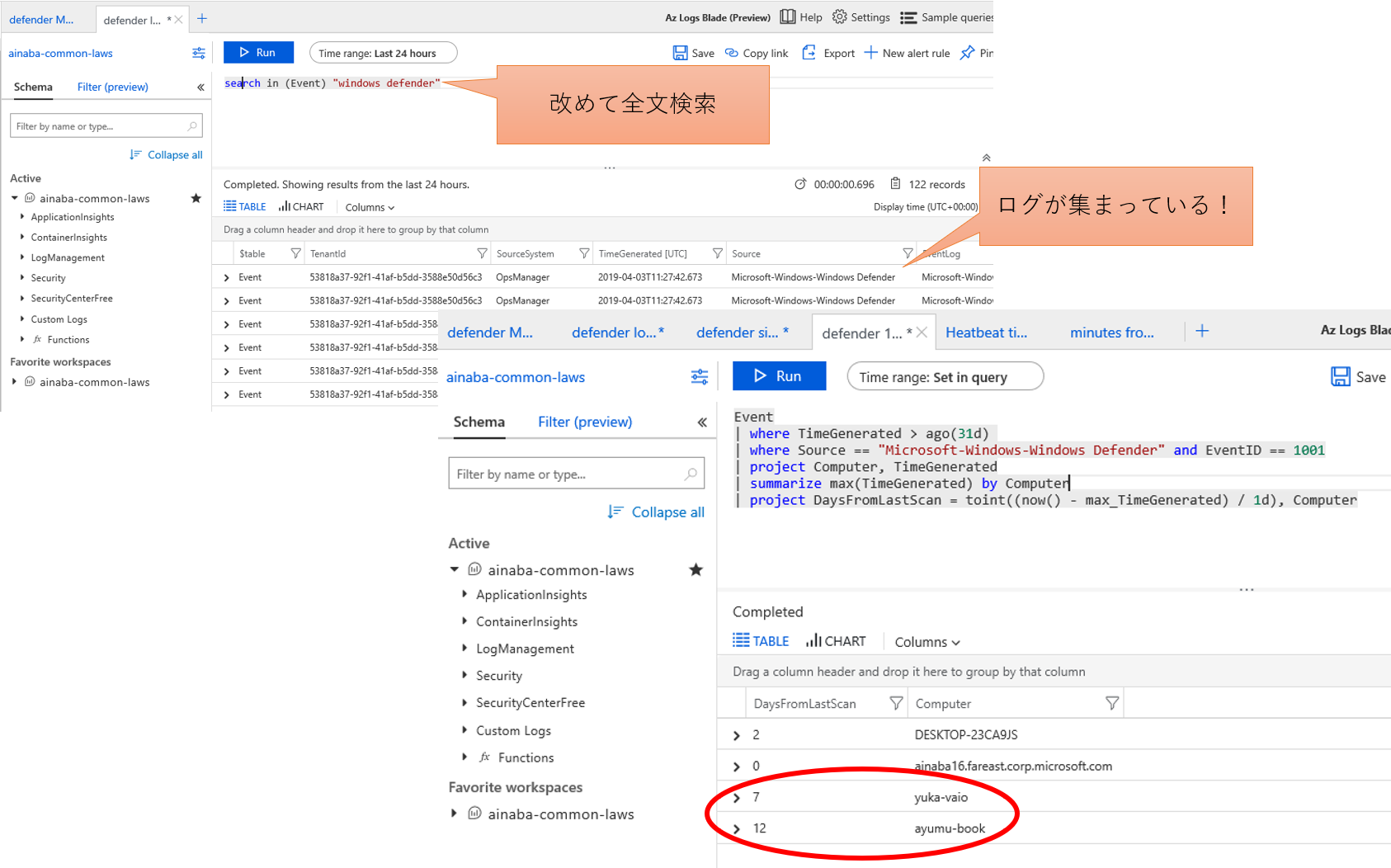The image size is (1391, 868).
Task: Expand DESKTOP-23CA9JS result row
Action: pos(737,734)
